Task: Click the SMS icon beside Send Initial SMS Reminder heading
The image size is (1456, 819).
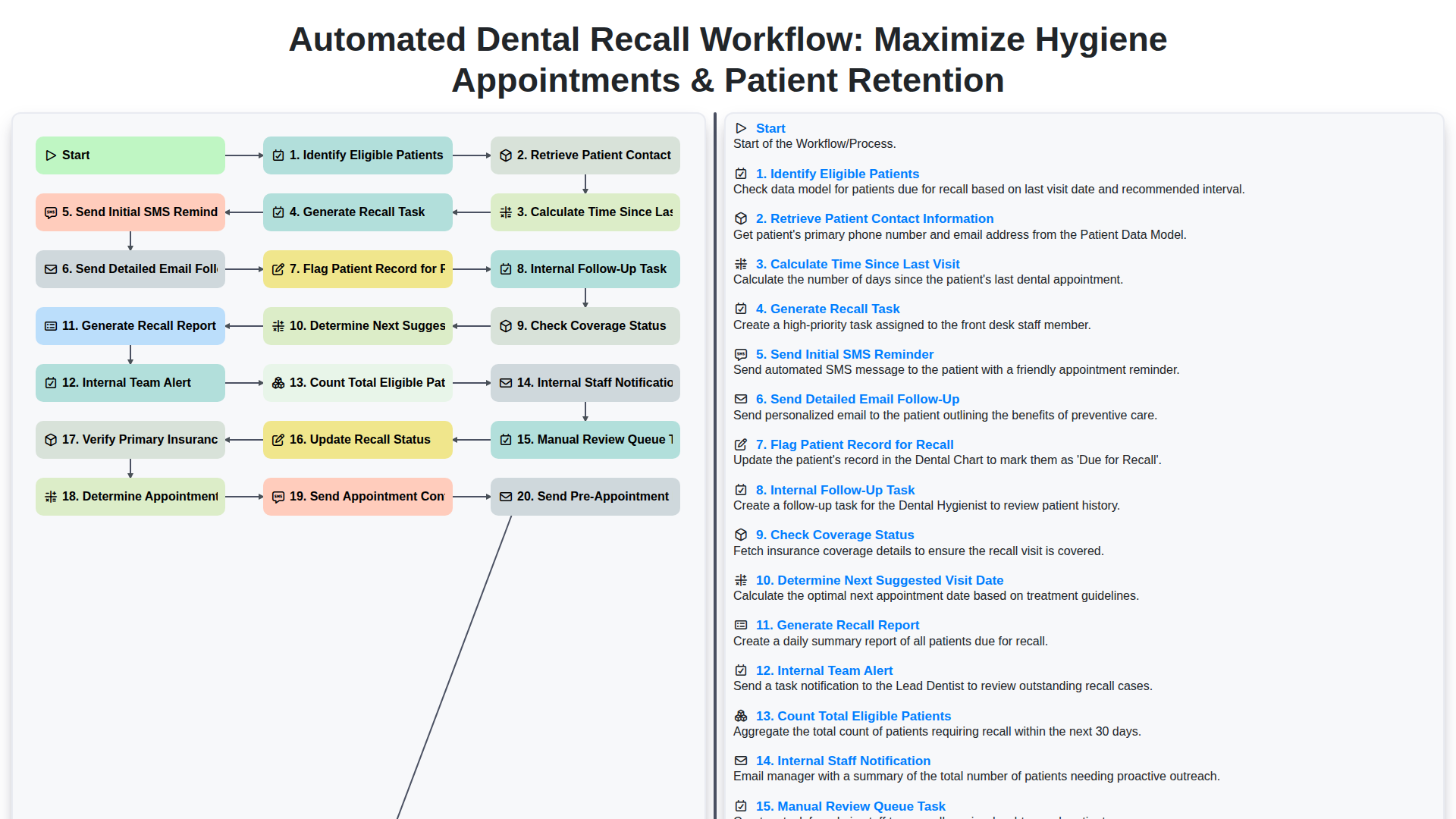Action: click(741, 354)
